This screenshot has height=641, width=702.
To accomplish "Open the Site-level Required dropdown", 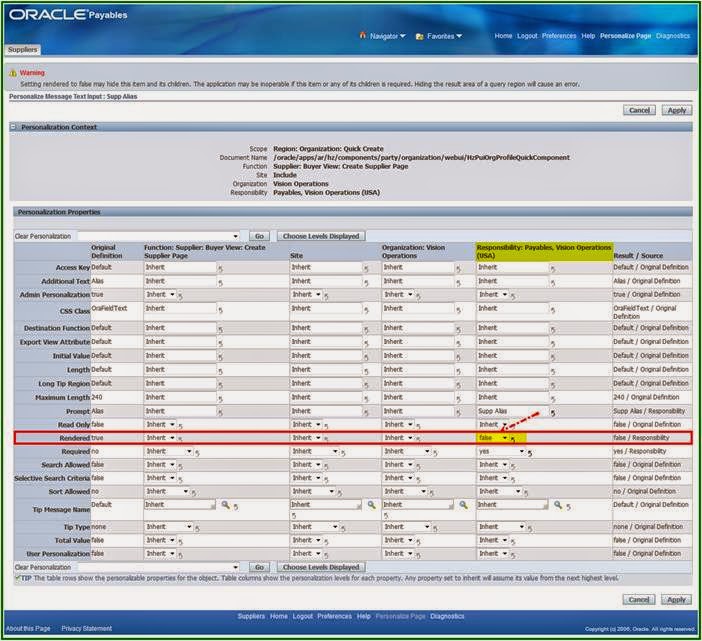I will point(315,451).
